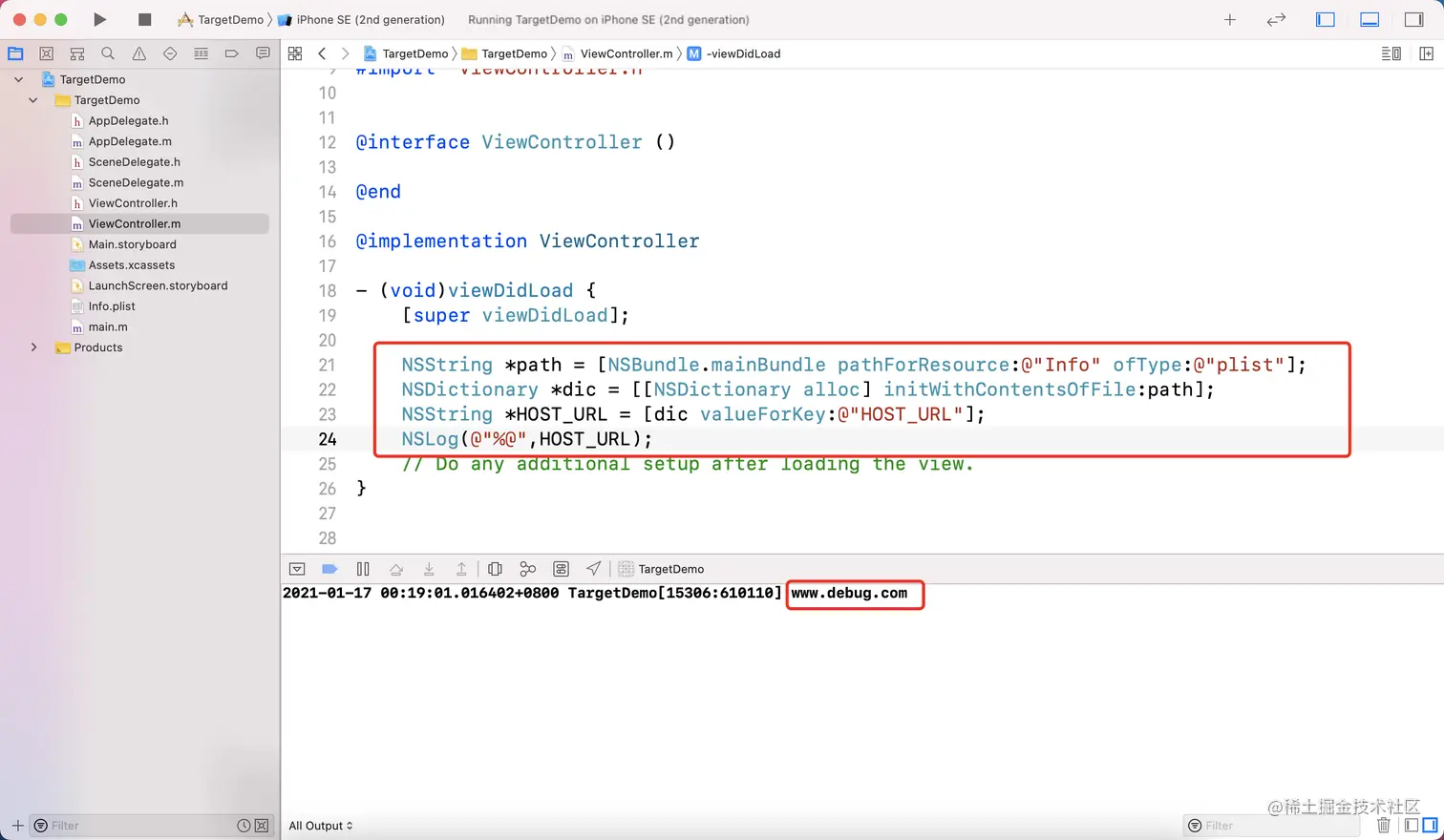
Task: Open TargetDemo folder segment in jump bar
Action: click(x=504, y=53)
